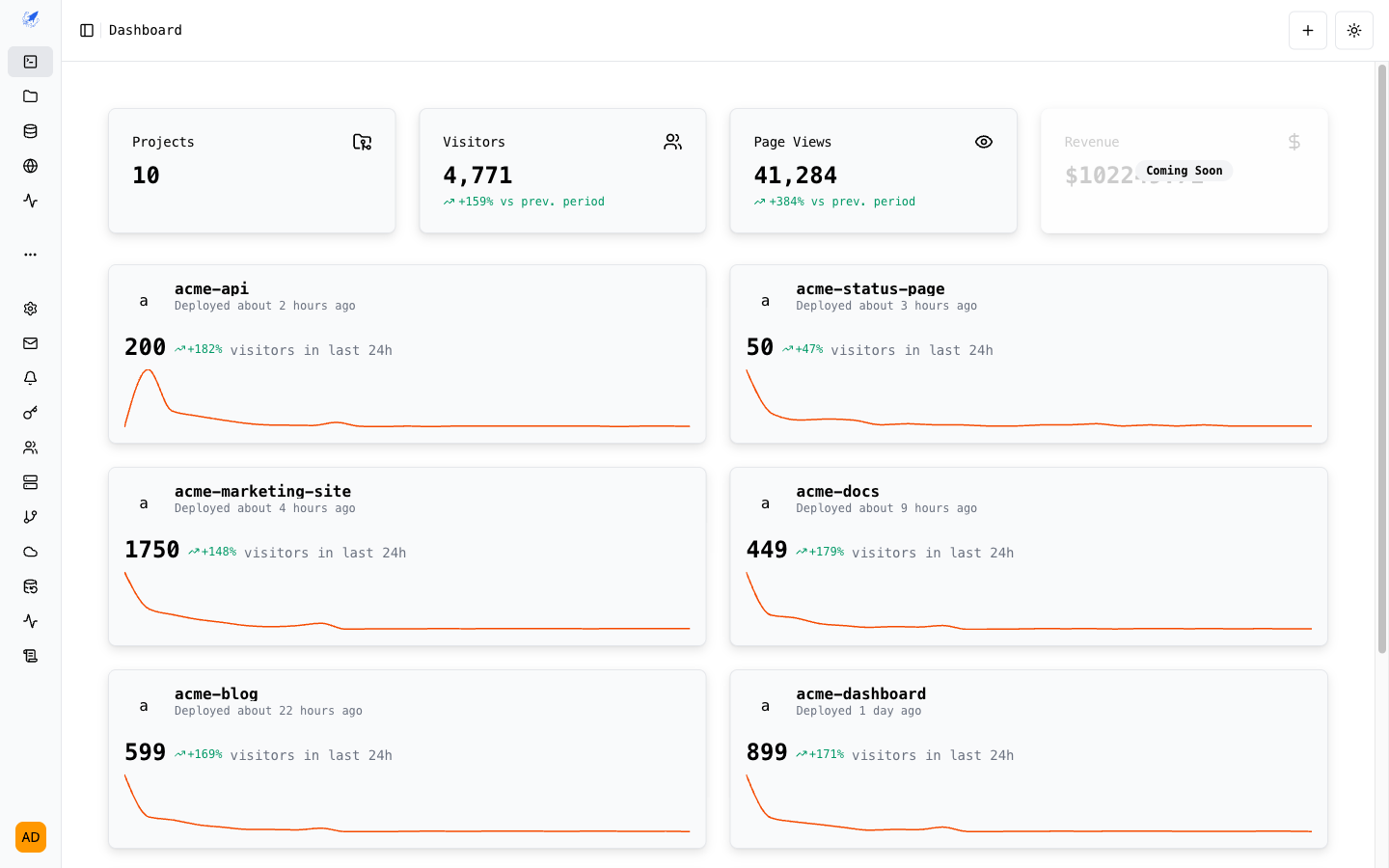Open the notifications bell icon
Viewport: 1389px width, 868px height.
(x=30, y=377)
